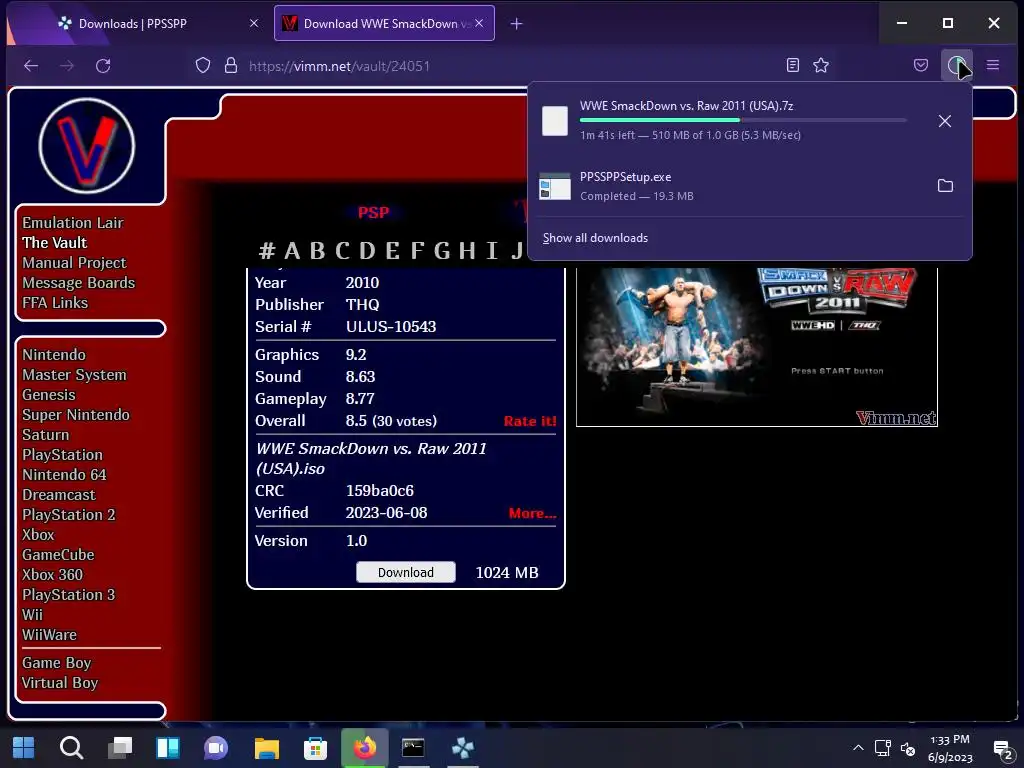Click the More... link beside Verified
Screen dimensions: 1024x768
pyautogui.click(x=532, y=513)
